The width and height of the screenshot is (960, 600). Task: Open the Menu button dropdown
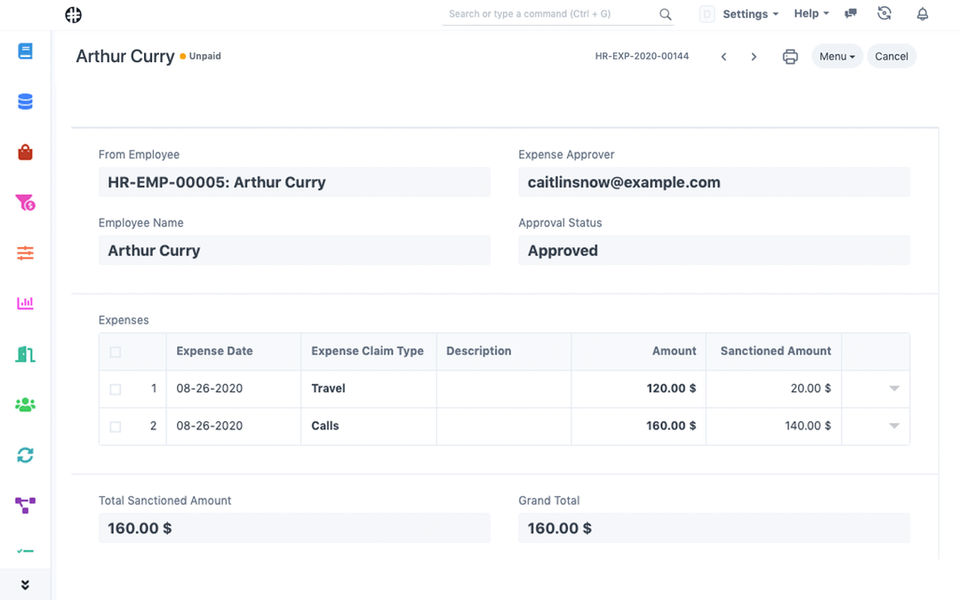pos(837,57)
